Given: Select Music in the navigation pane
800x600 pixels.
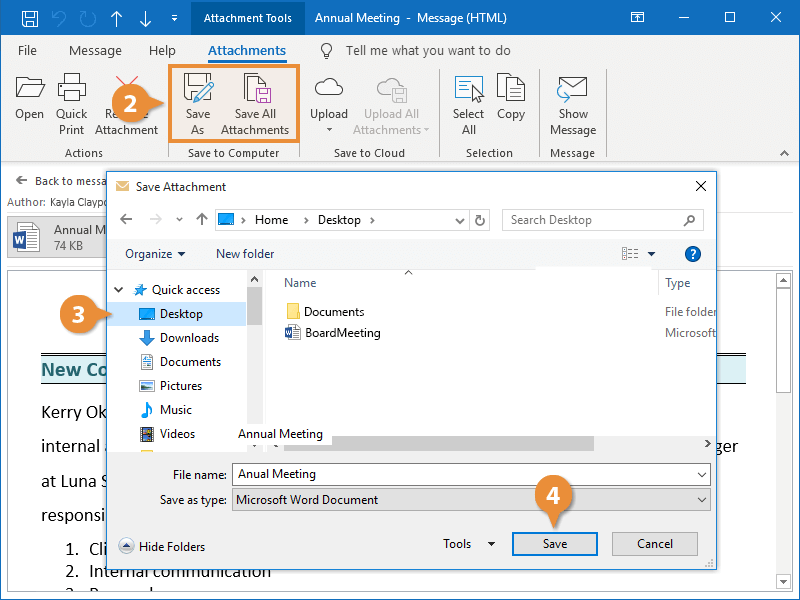Looking at the screenshot, I should tap(165, 410).
